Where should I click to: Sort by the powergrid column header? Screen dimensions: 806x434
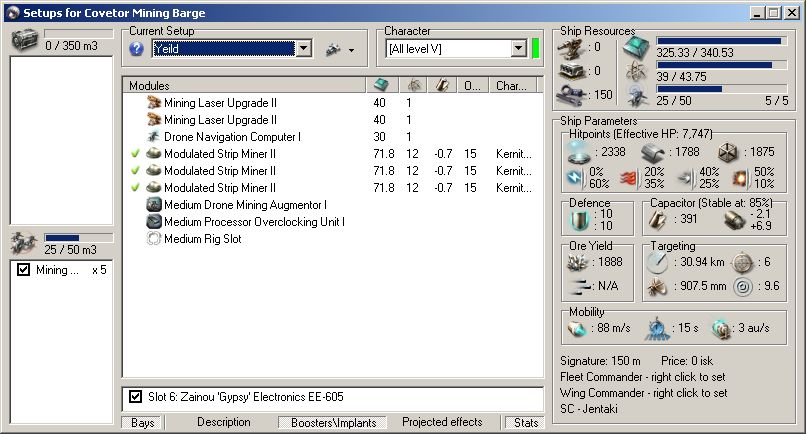point(414,85)
